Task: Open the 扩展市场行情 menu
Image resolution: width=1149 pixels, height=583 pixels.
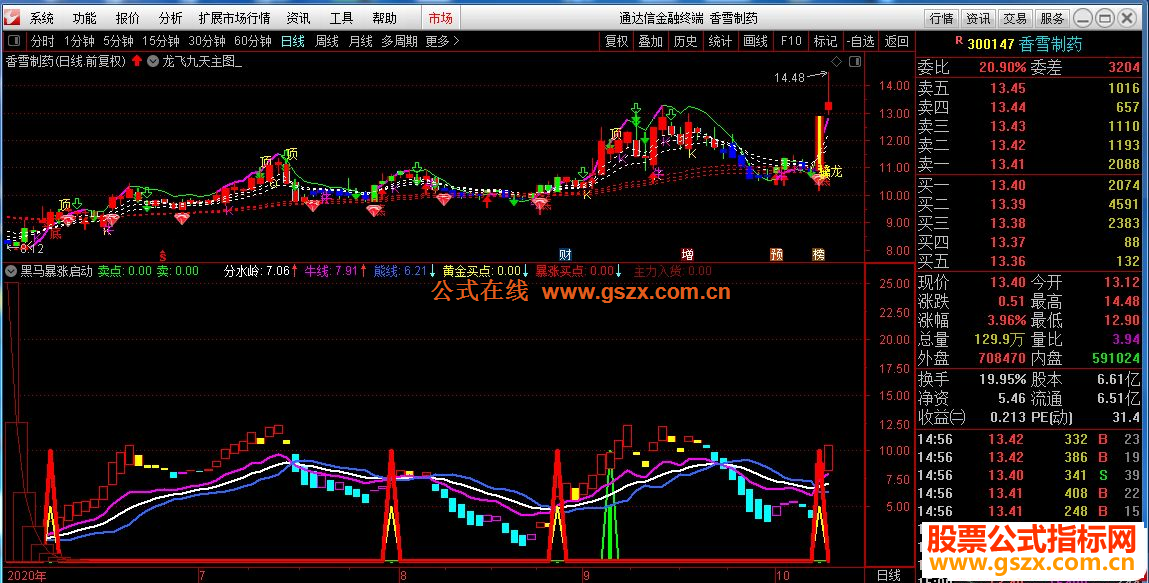Action: (234, 18)
